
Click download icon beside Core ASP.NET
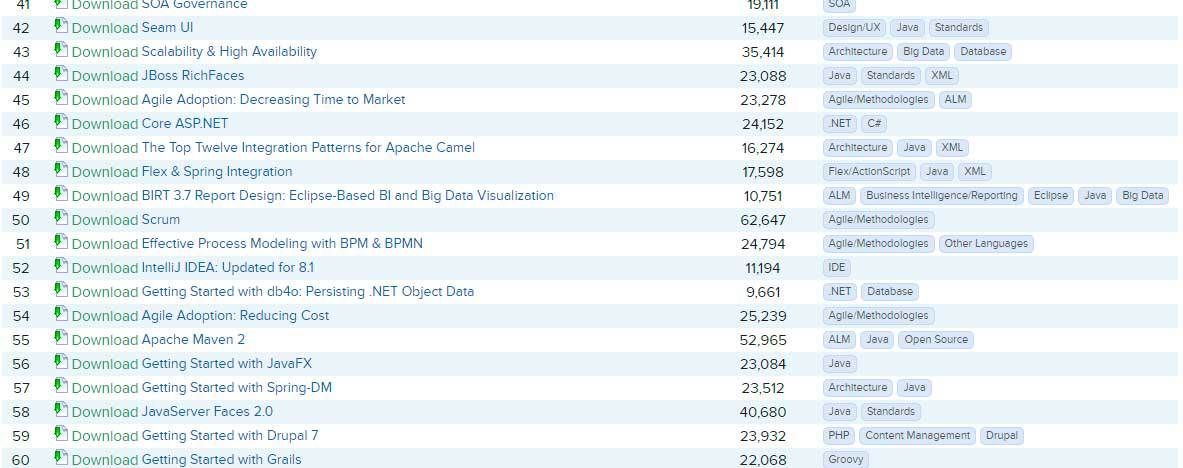point(61,122)
